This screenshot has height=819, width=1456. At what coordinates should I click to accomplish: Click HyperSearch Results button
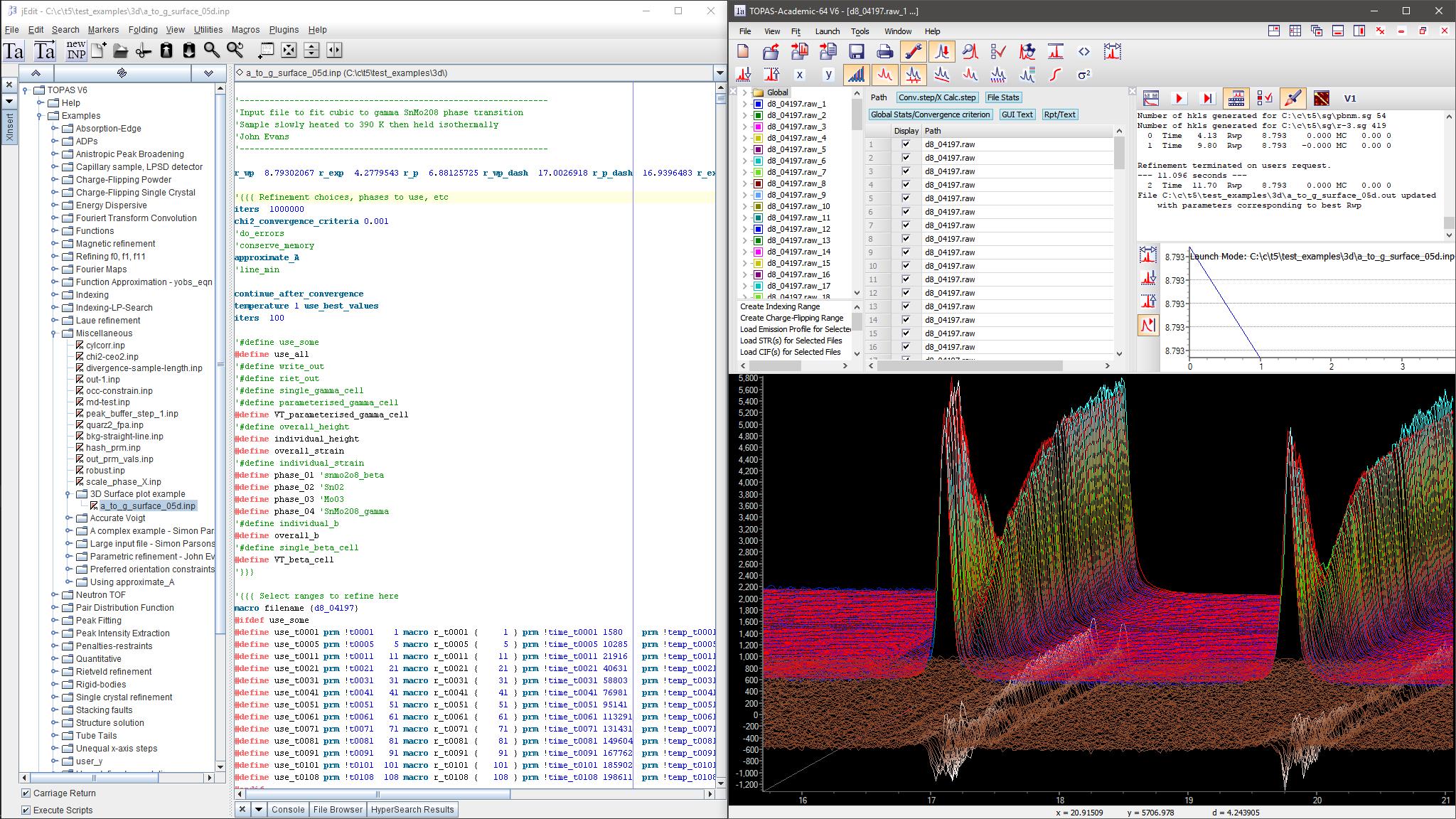(x=412, y=809)
